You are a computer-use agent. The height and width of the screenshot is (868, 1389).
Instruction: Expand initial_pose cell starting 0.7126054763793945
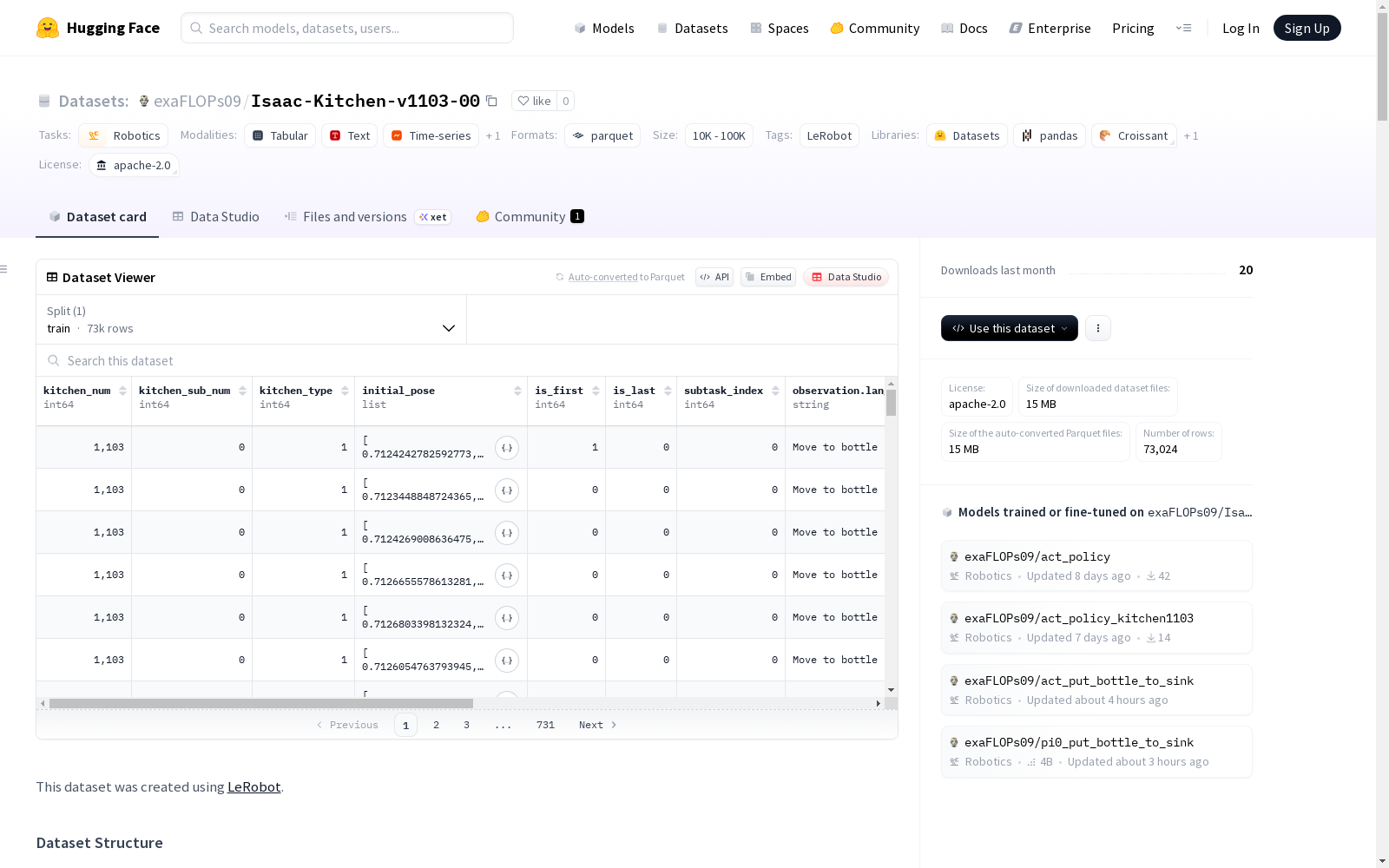point(507,661)
